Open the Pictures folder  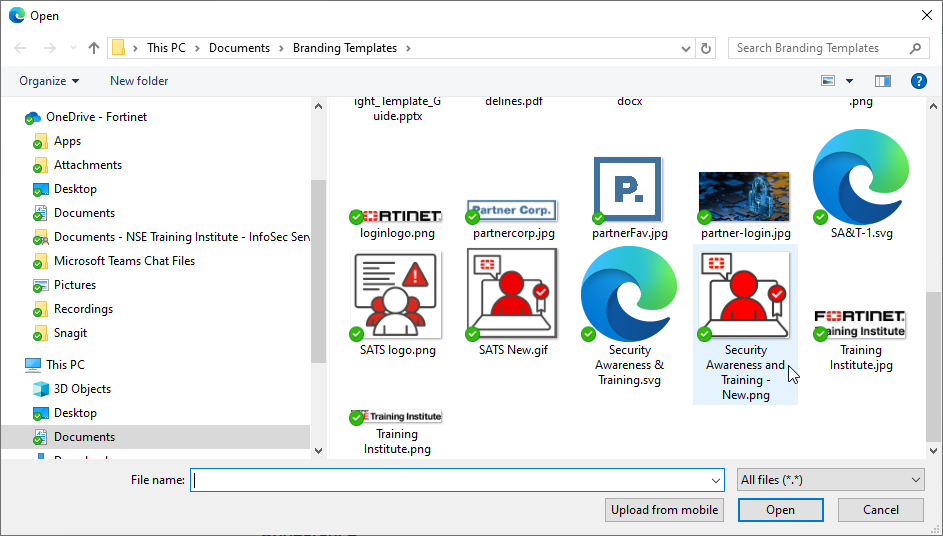click(x=75, y=285)
